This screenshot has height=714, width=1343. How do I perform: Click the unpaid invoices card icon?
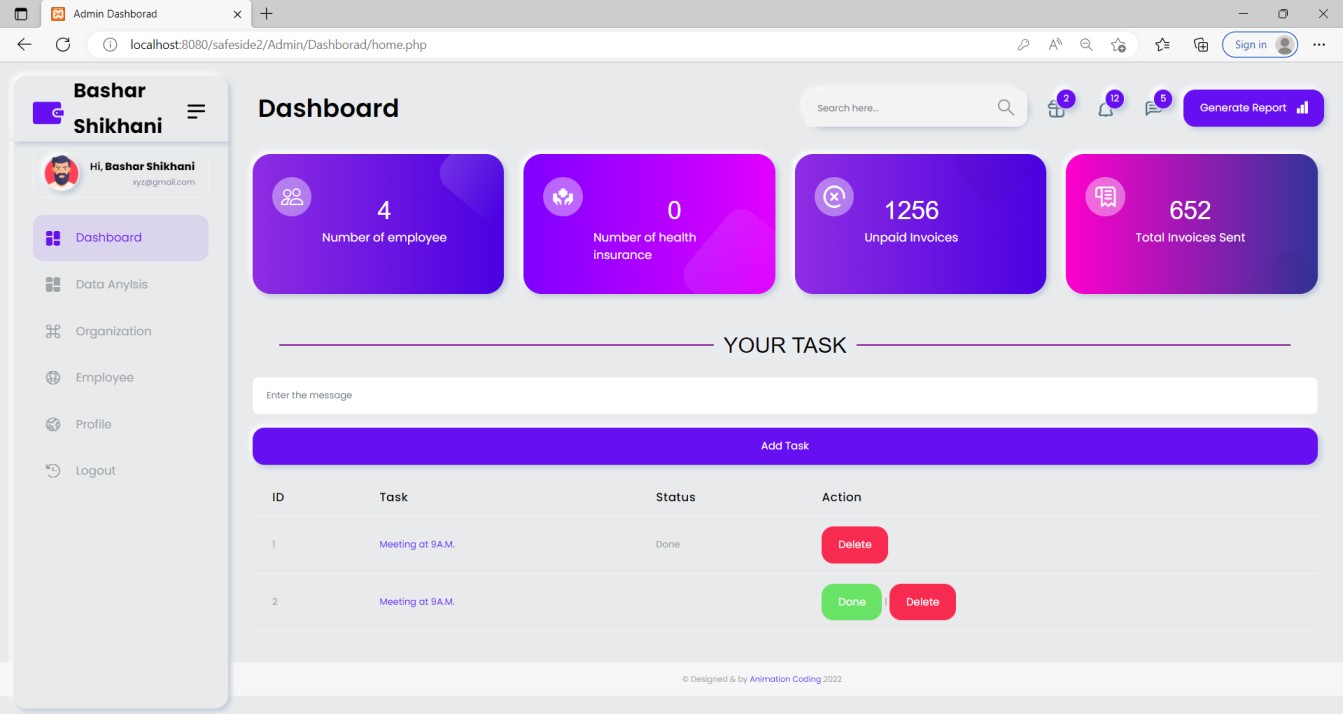(834, 197)
